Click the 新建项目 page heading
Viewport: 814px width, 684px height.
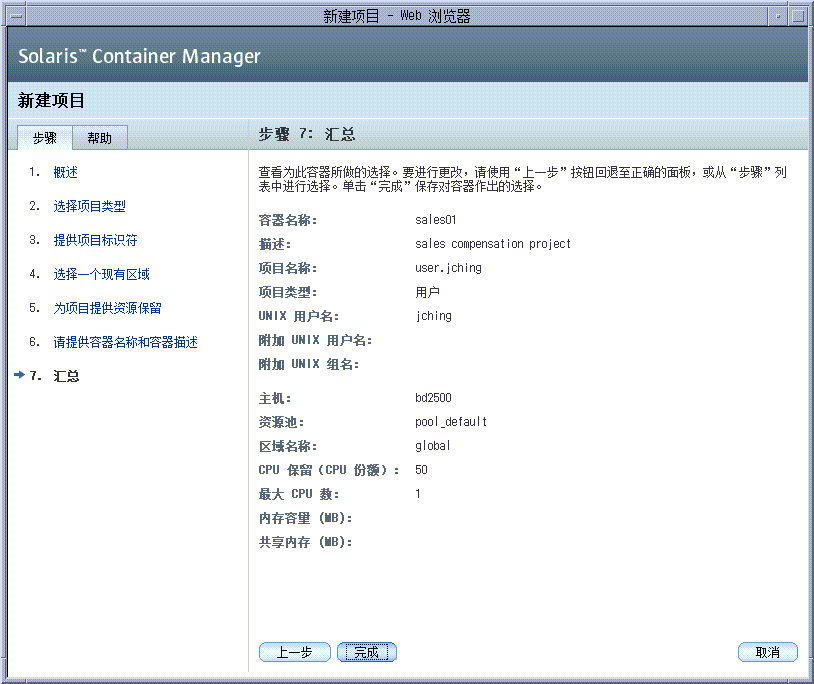click(x=51, y=100)
